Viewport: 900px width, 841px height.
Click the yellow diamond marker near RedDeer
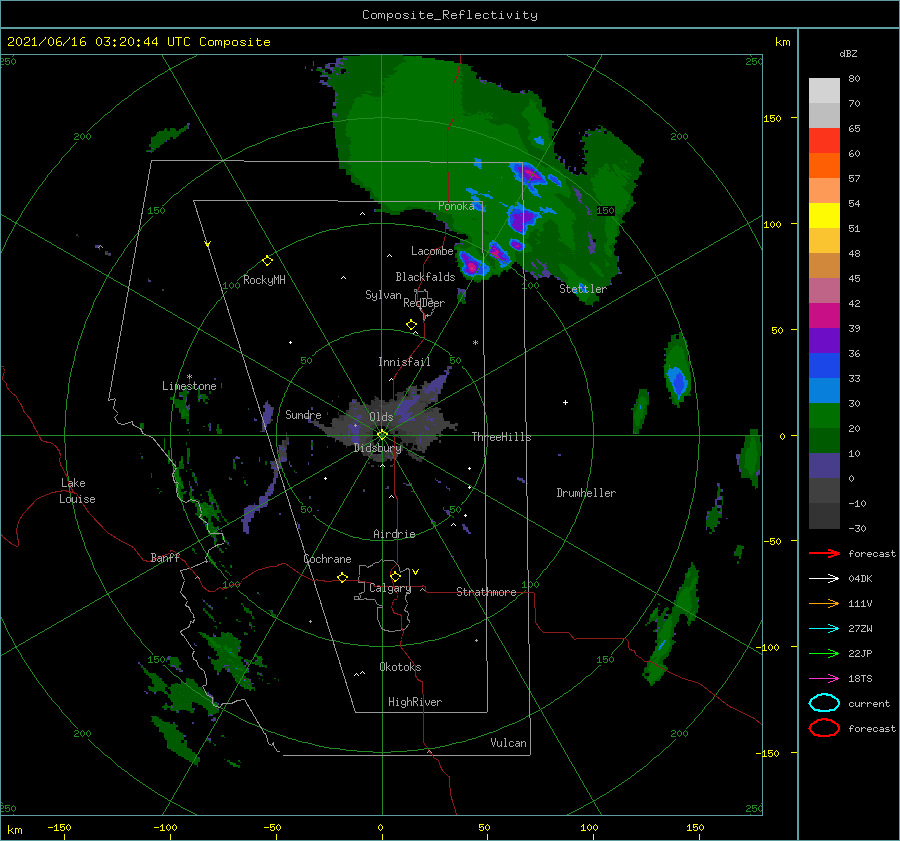411,325
